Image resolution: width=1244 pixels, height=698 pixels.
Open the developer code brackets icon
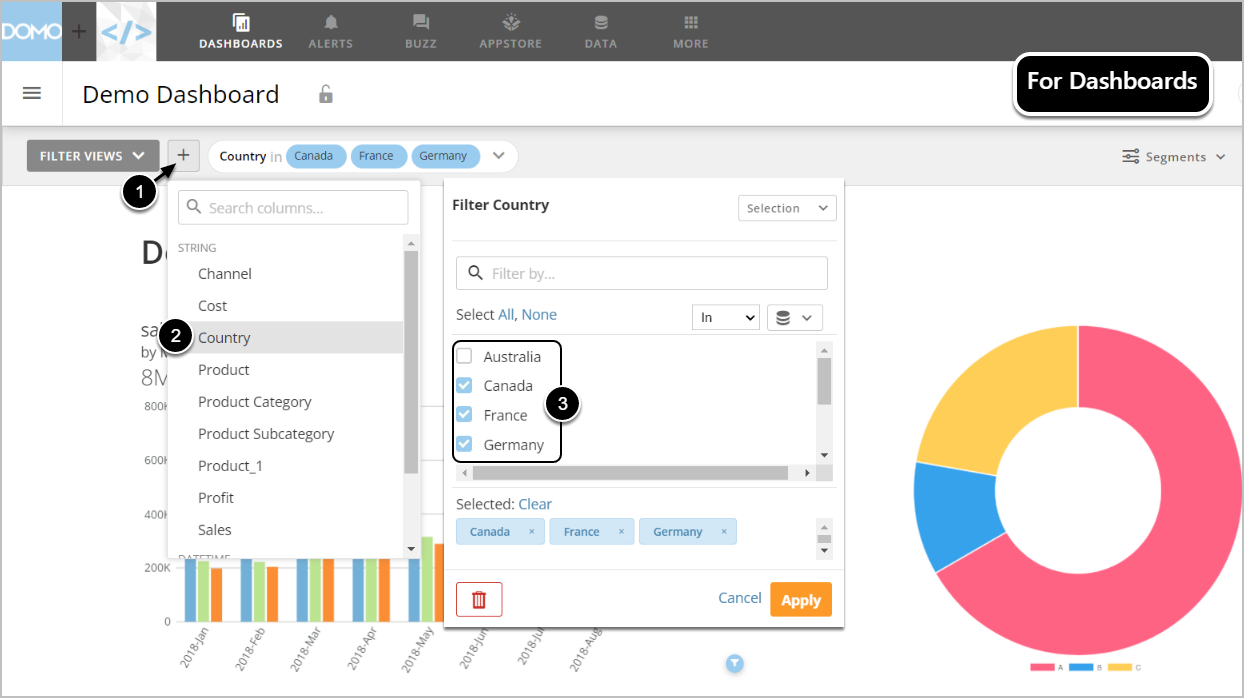(126, 31)
